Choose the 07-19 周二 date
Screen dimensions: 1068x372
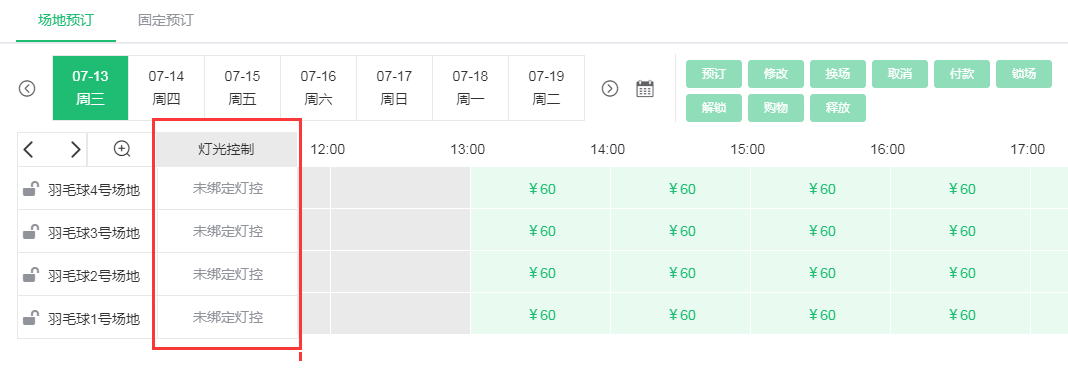click(546, 88)
